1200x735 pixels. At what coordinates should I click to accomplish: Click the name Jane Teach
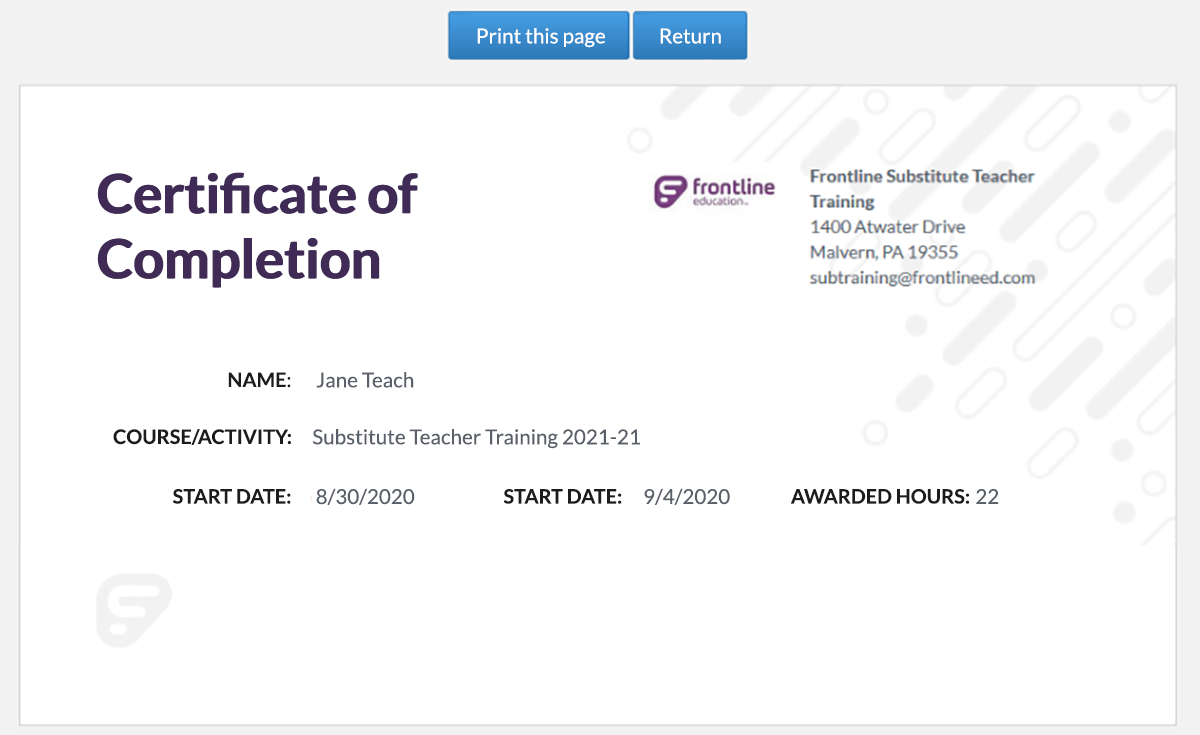click(365, 380)
